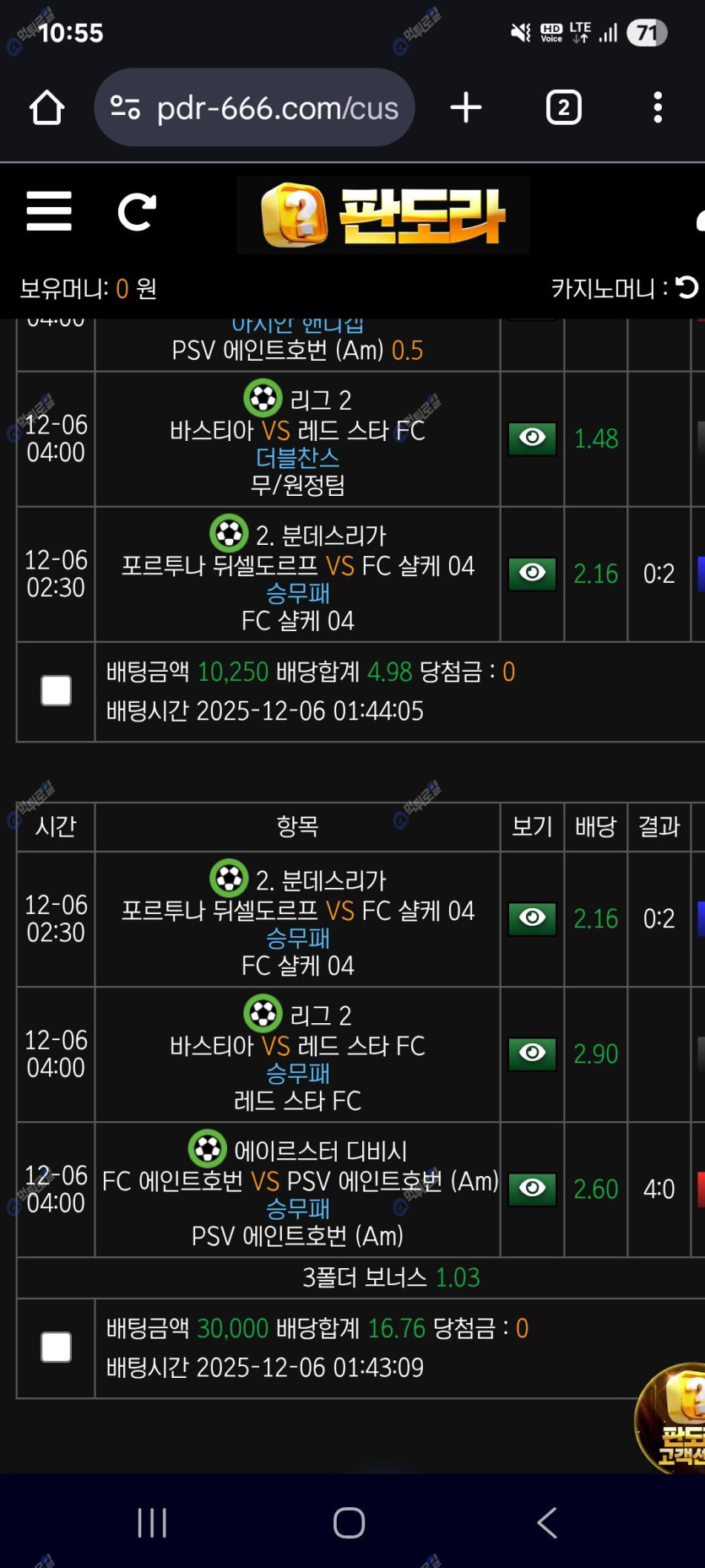Tap the pdr-666.com address bar
This screenshot has height=1568, width=705.
279,108
